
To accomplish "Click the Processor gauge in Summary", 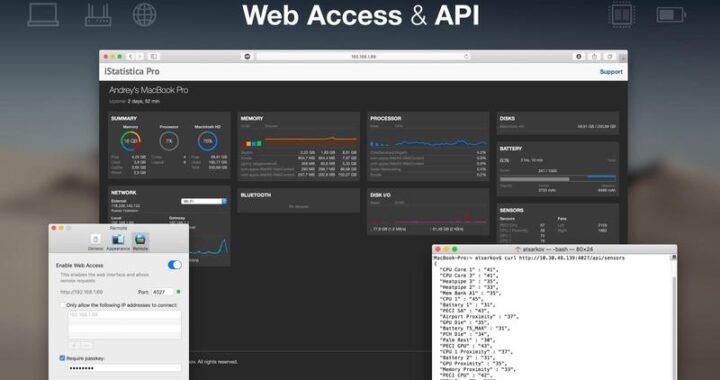I will 169,141.
